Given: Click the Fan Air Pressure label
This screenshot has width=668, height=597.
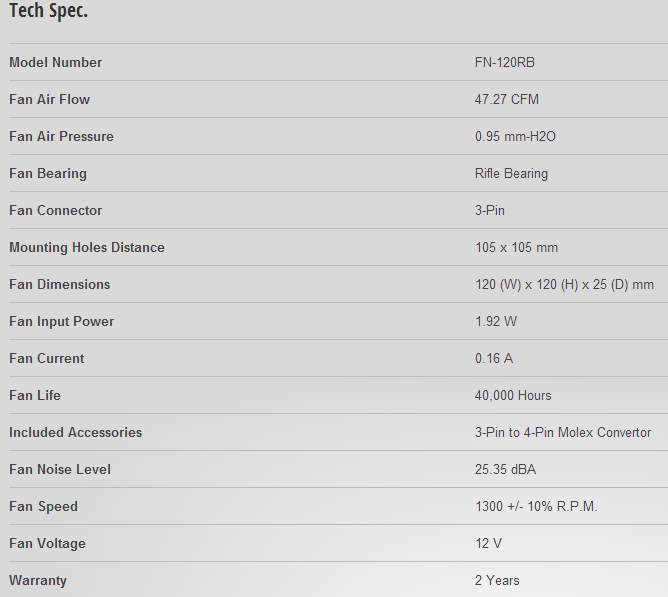Looking at the screenshot, I should click(61, 136).
